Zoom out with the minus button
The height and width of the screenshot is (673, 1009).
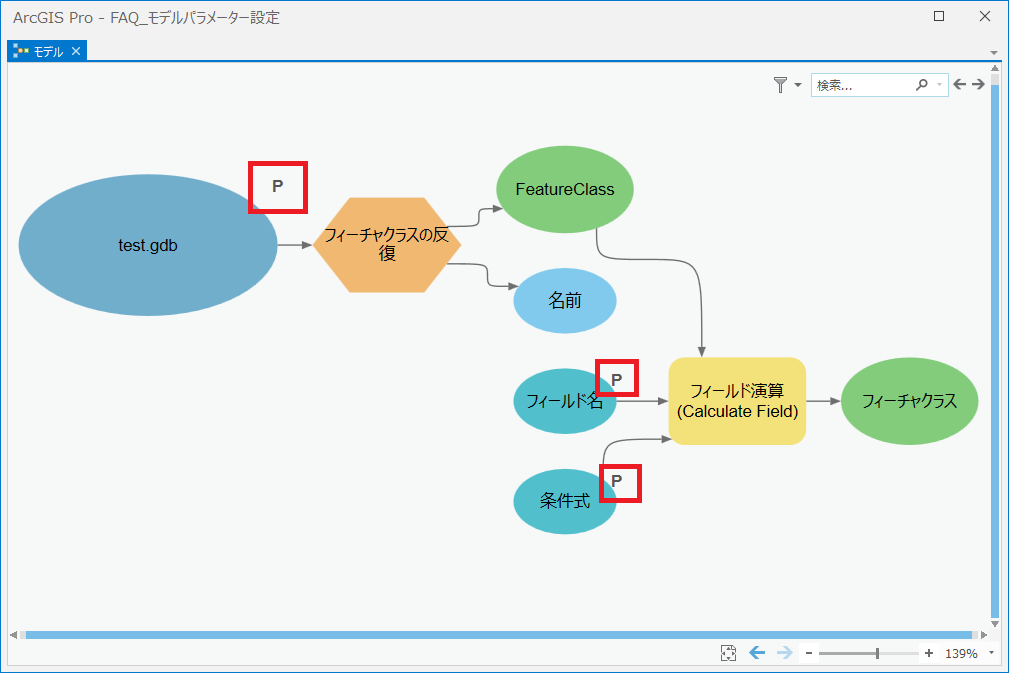tap(809, 653)
